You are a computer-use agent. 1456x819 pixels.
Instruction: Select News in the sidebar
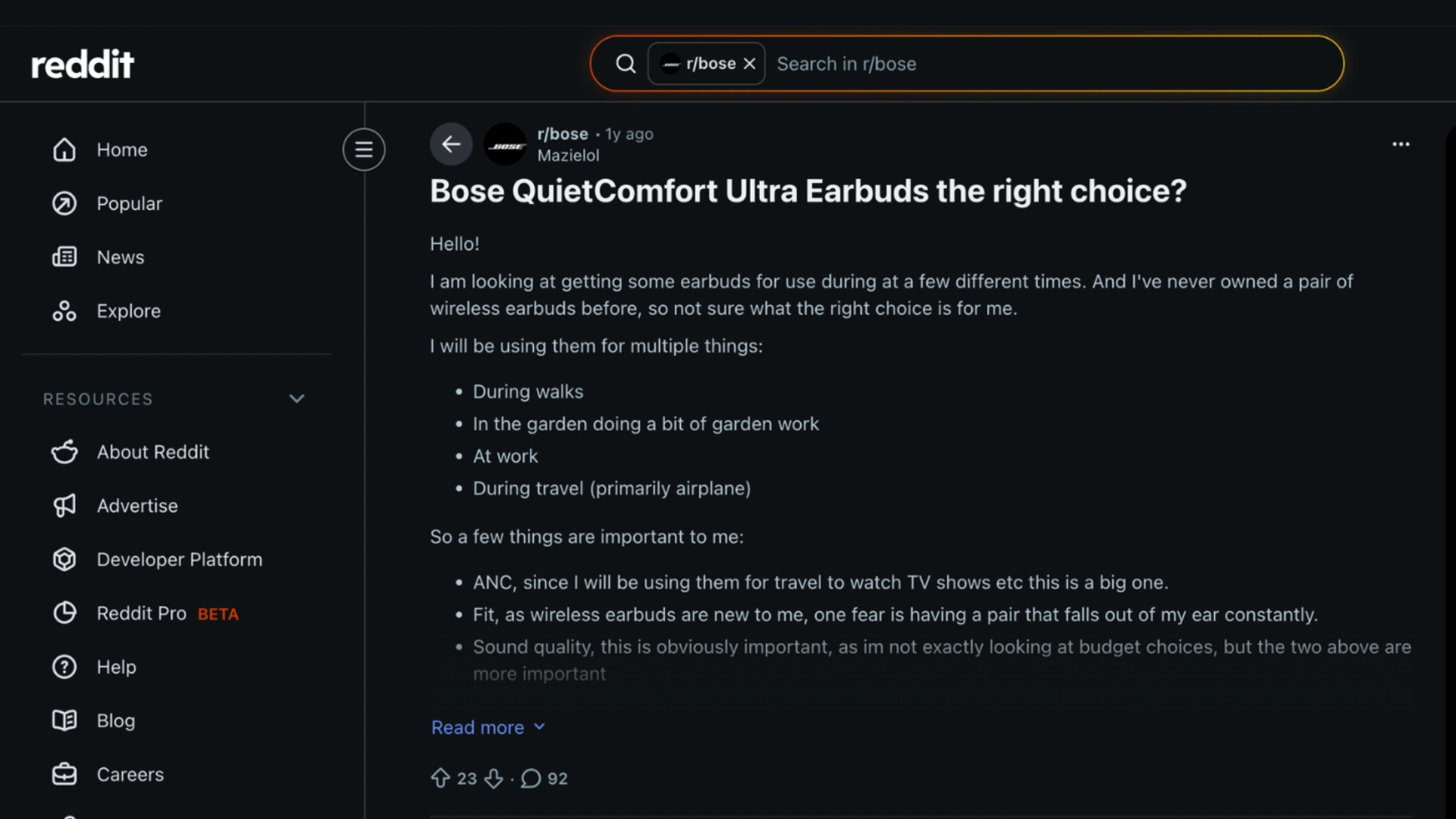pos(121,257)
